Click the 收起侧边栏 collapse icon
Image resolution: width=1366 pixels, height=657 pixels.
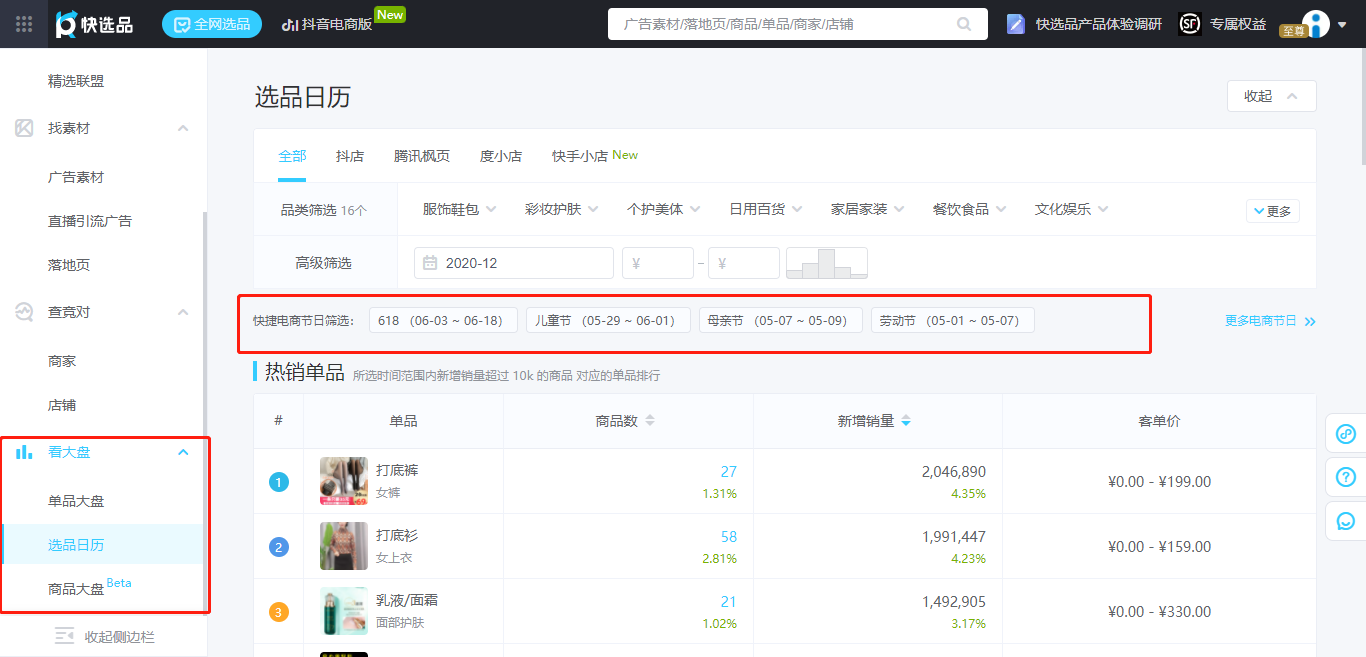(x=65, y=636)
